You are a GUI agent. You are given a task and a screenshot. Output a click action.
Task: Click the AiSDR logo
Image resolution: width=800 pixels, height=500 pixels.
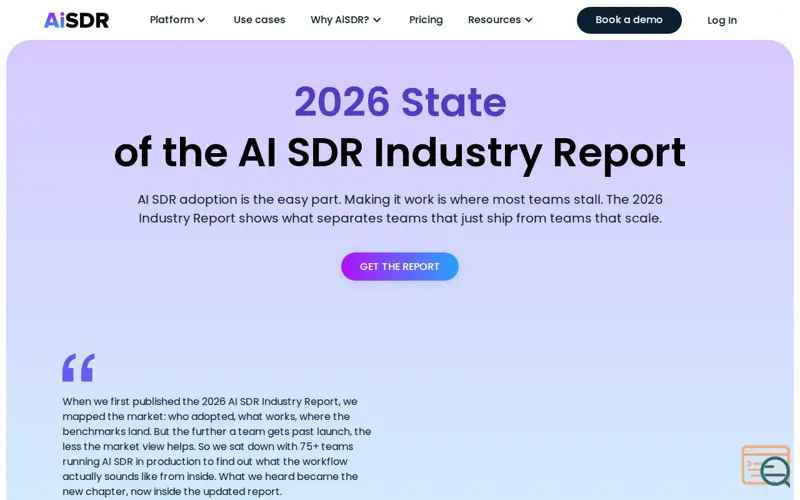tap(77, 20)
